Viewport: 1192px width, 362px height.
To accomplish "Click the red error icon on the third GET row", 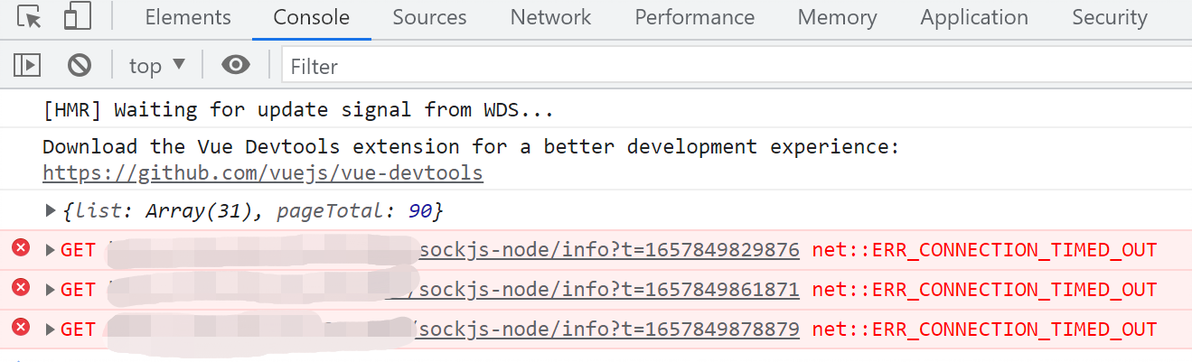I will click(21, 329).
